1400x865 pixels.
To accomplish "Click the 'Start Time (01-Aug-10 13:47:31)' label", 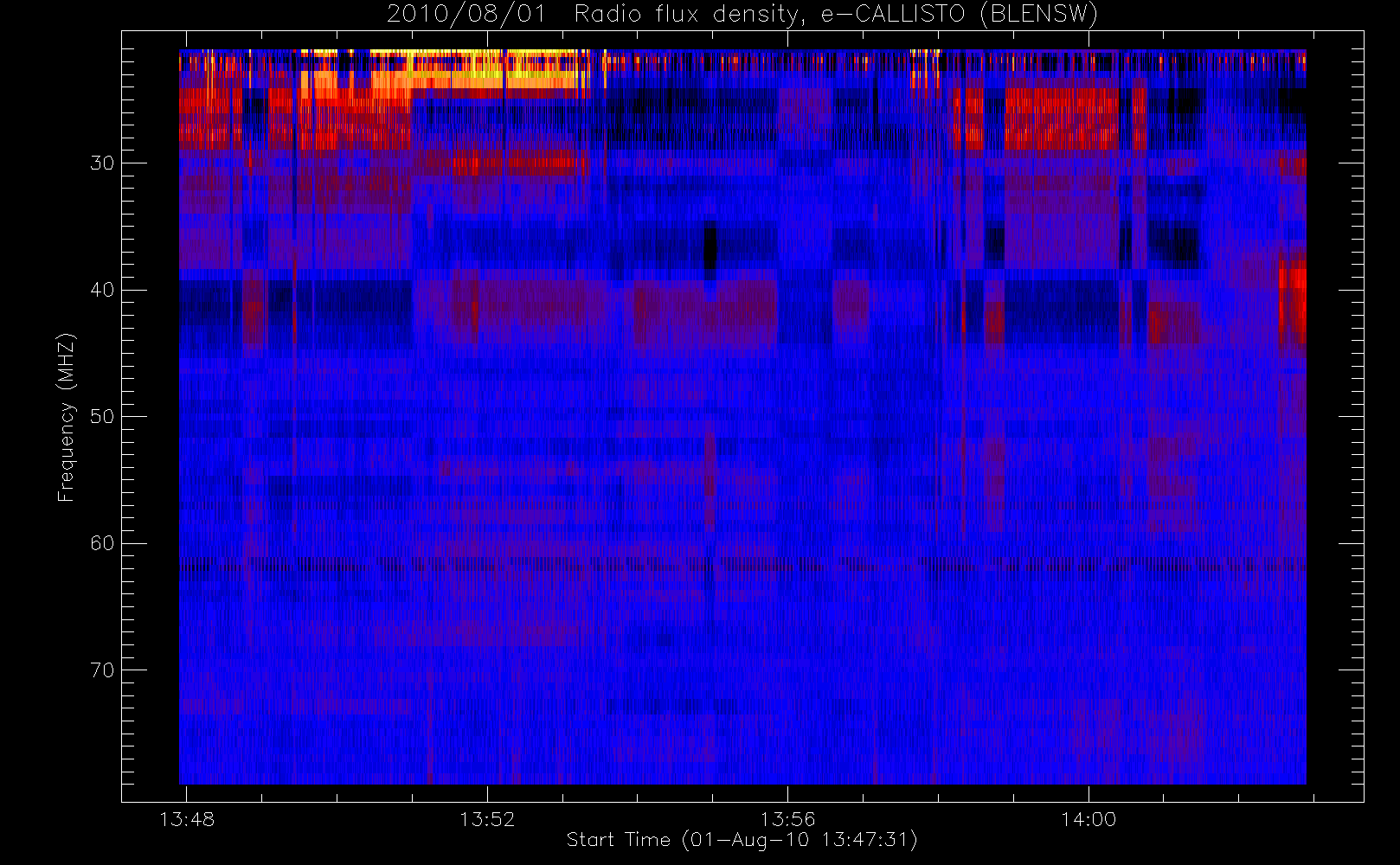I will coord(742,839).
